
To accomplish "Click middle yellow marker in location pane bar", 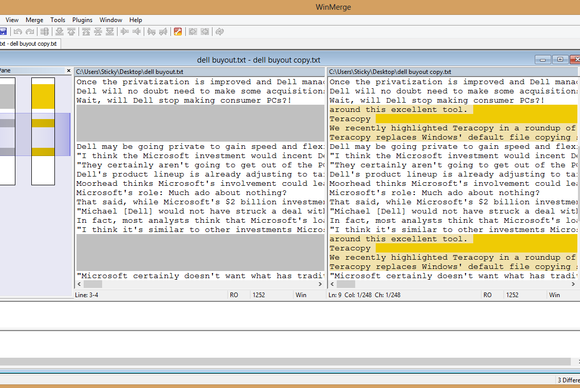I will pyautogui.click(x=43, y=123).
